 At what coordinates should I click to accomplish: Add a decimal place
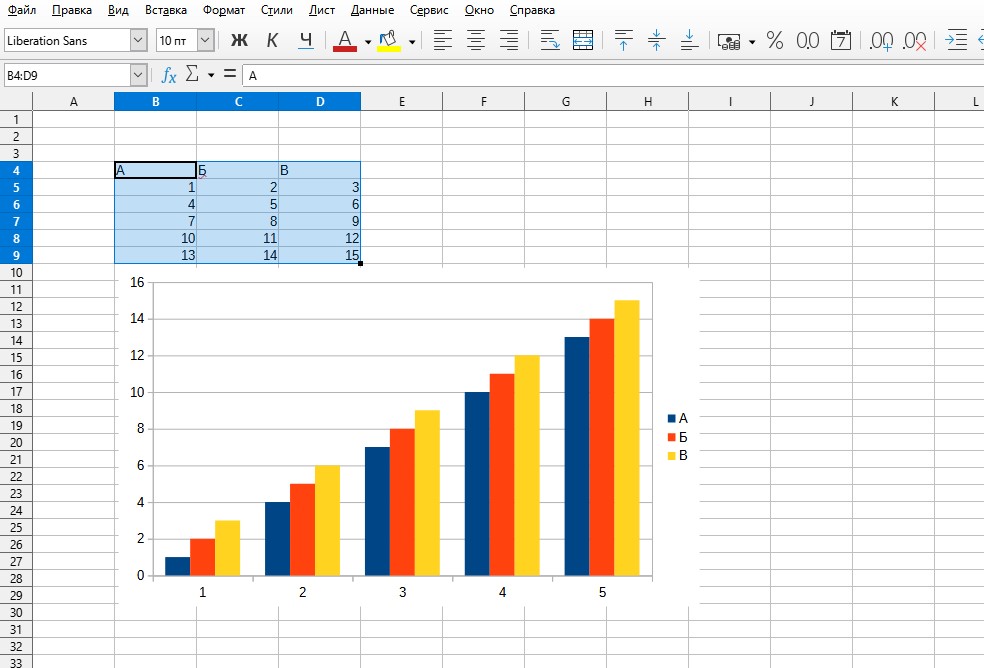[x=881, y=41]
